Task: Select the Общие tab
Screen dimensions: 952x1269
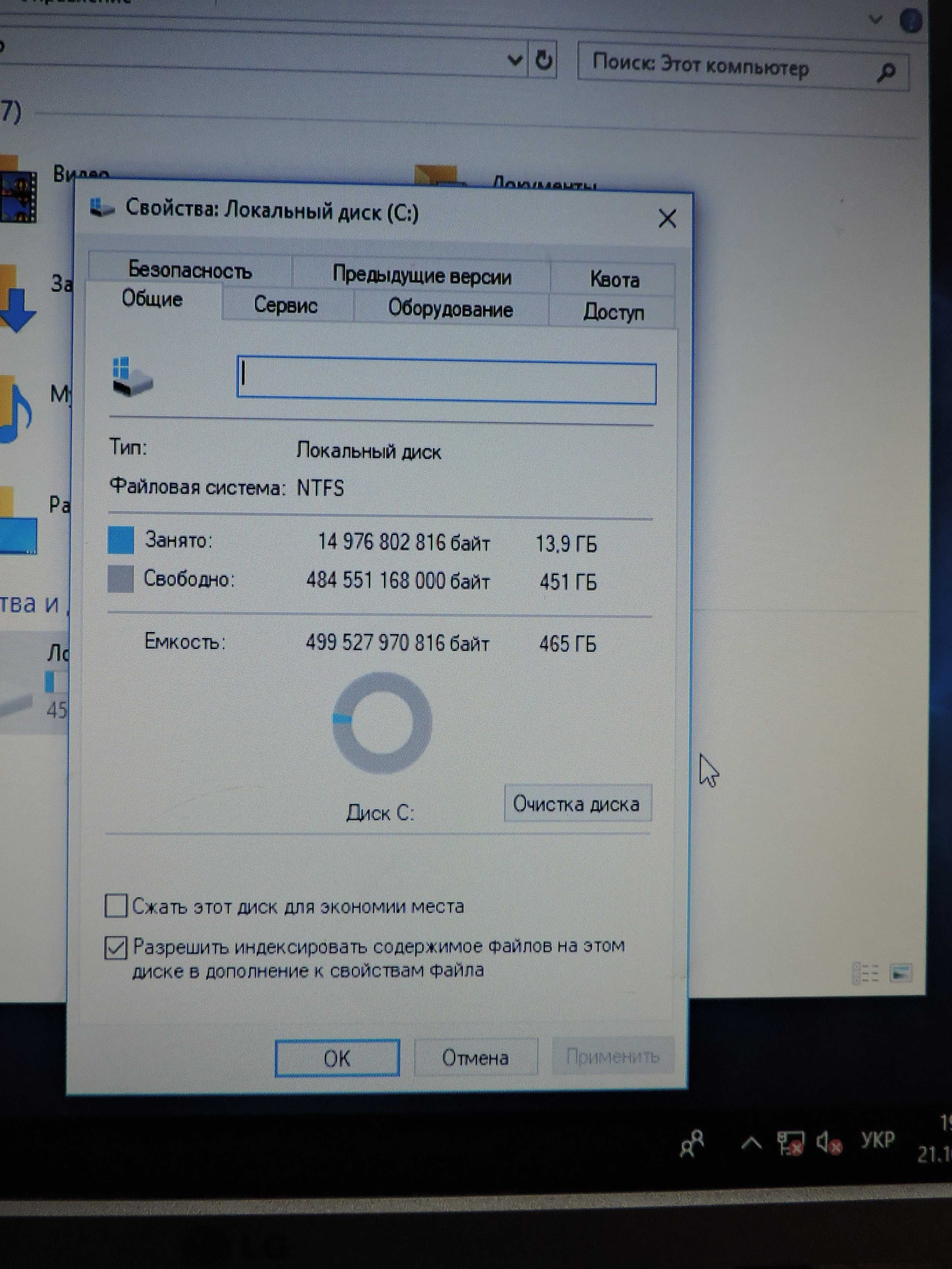Action: click(153, 299)
